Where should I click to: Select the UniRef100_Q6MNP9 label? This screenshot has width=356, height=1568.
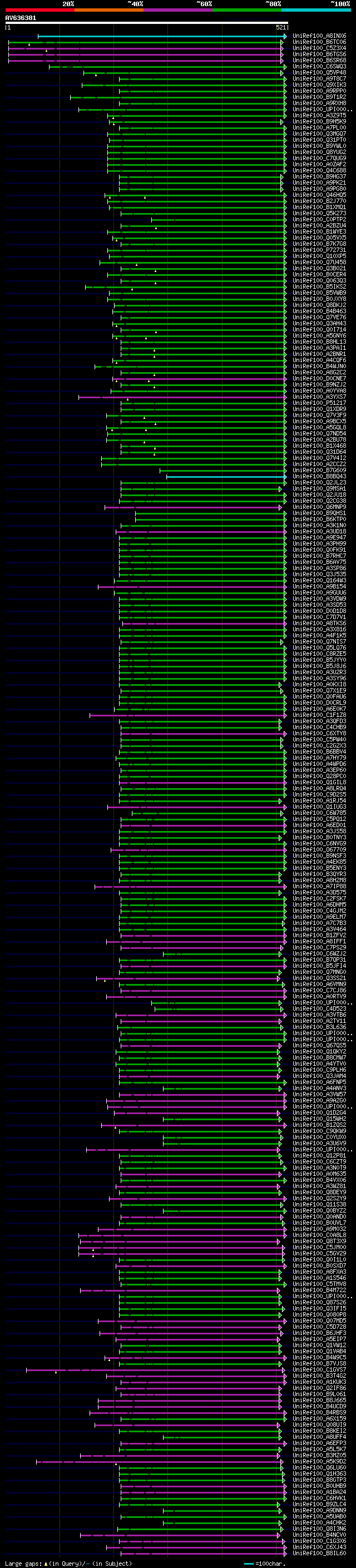319,508
